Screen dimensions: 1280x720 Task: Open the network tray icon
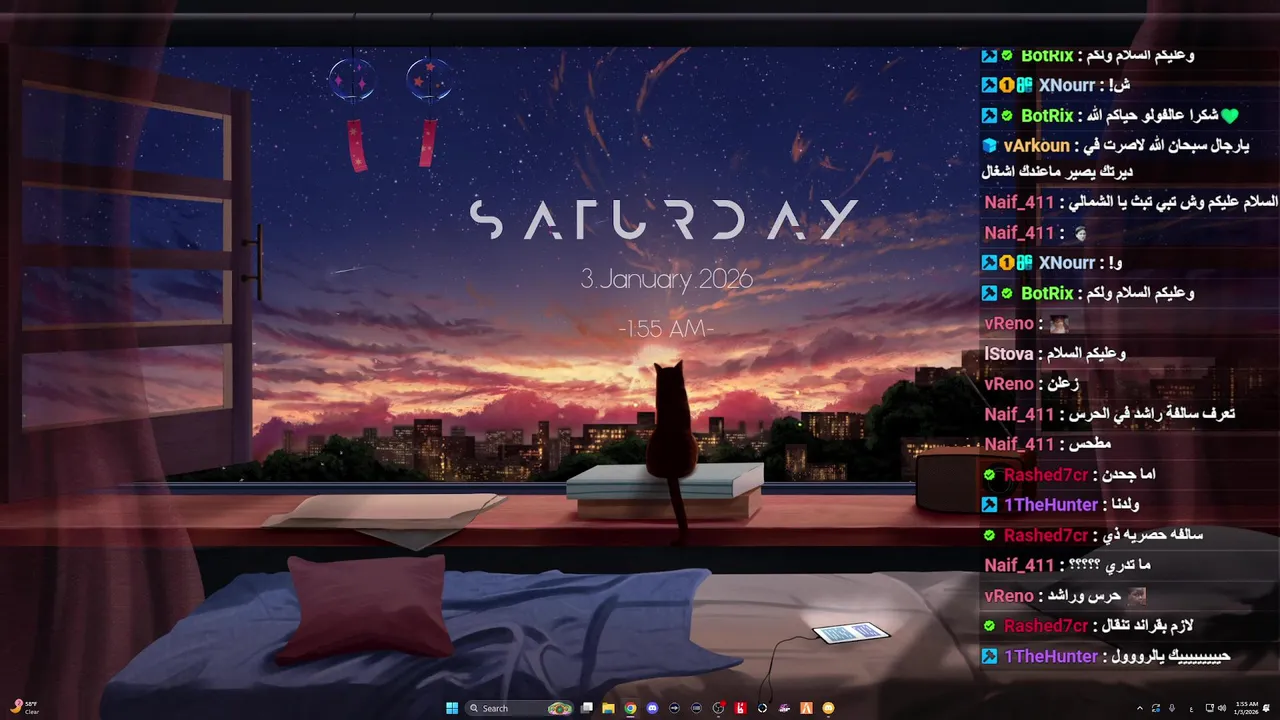click(x=1210, y=708)
